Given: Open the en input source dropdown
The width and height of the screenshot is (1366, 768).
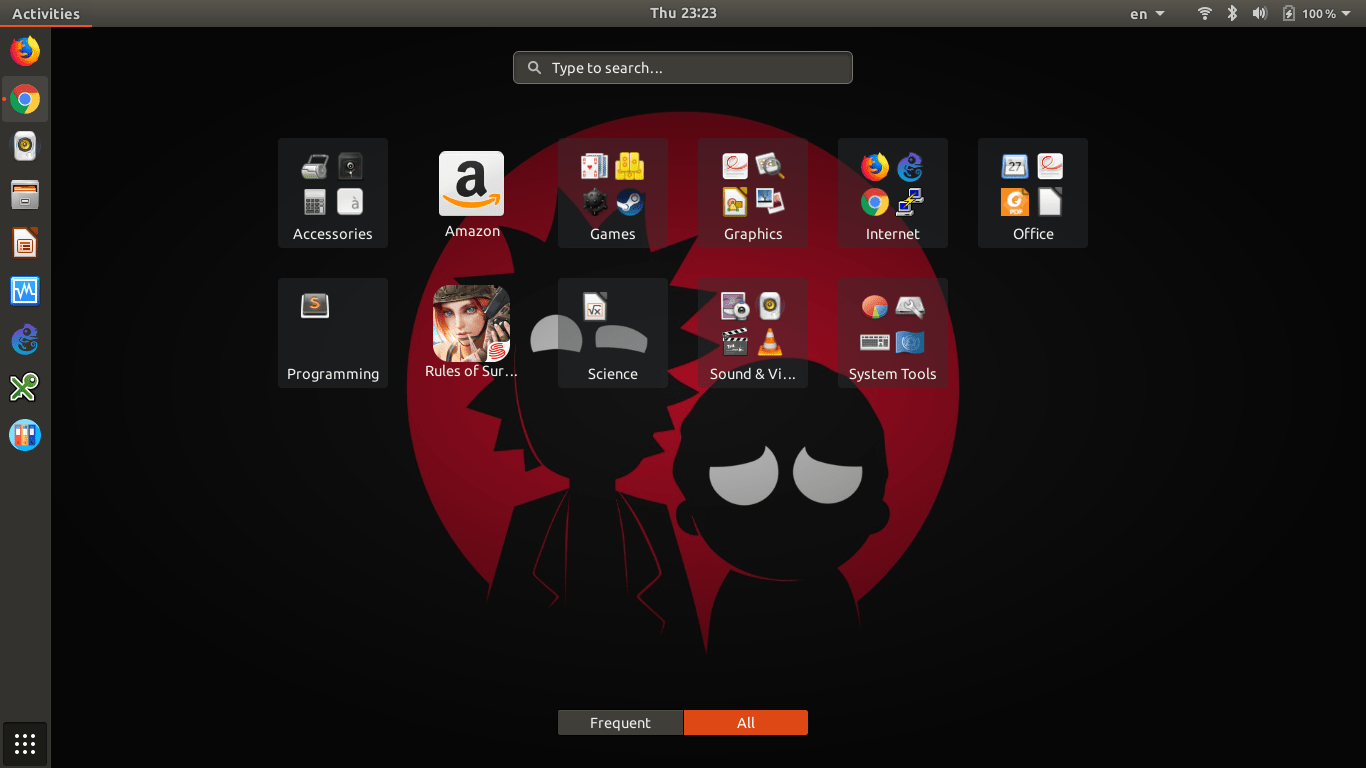Looking at the screenshot, I should [x=1147, y=13].
